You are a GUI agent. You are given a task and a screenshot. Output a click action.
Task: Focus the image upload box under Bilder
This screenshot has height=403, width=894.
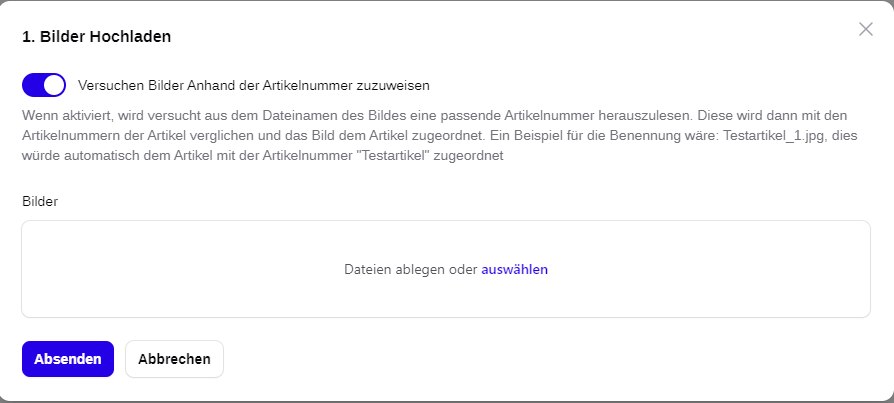click(446, 269)
